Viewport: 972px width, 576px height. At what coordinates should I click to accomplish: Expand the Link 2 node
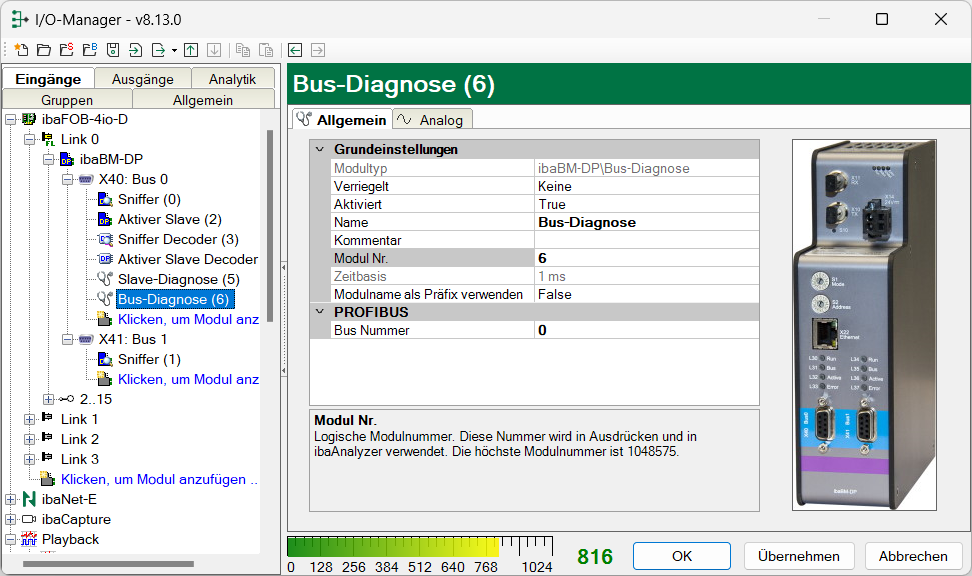(29, 440)
